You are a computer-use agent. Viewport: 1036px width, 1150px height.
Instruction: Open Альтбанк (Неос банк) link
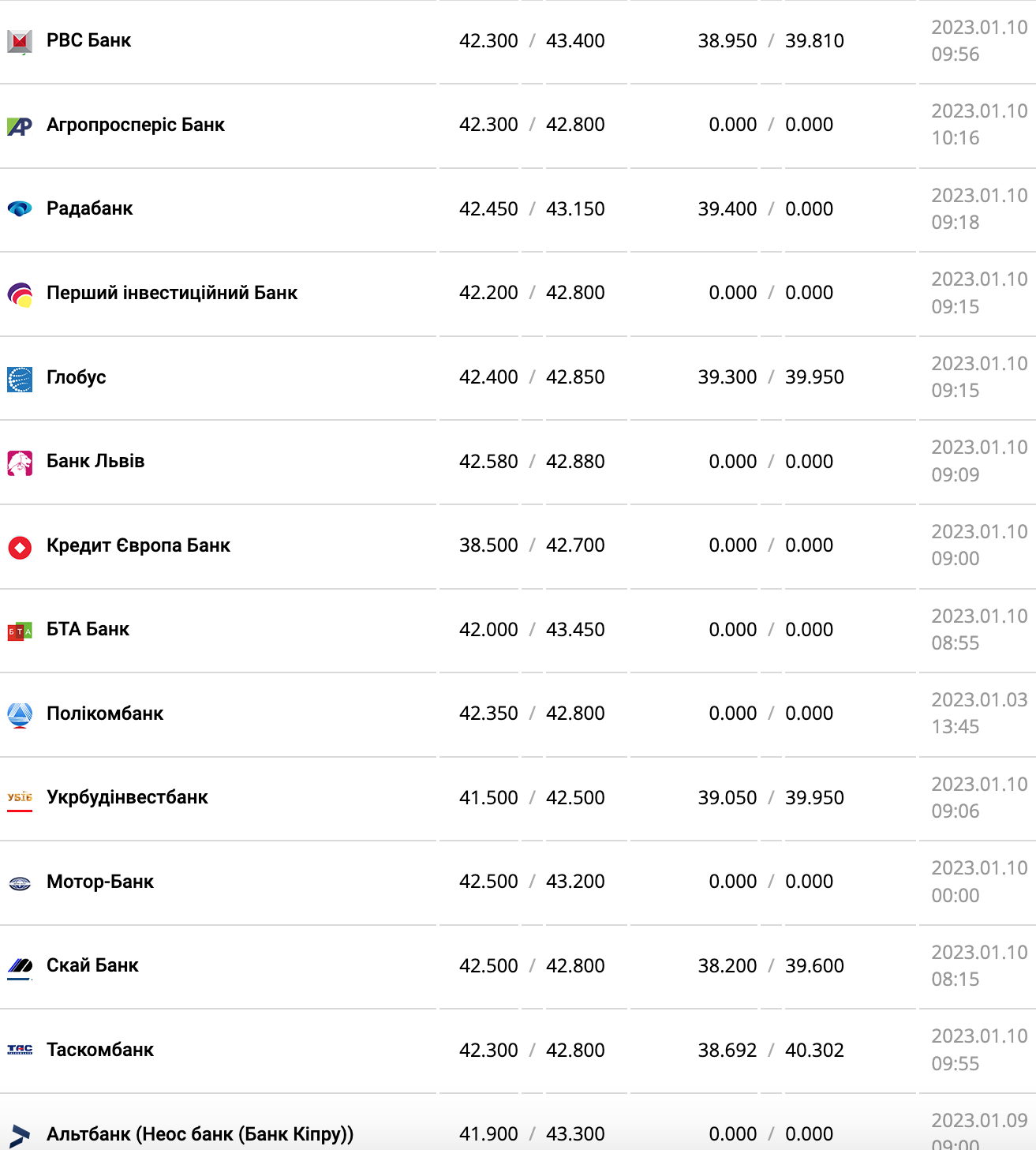click(x=200, y=1134)
